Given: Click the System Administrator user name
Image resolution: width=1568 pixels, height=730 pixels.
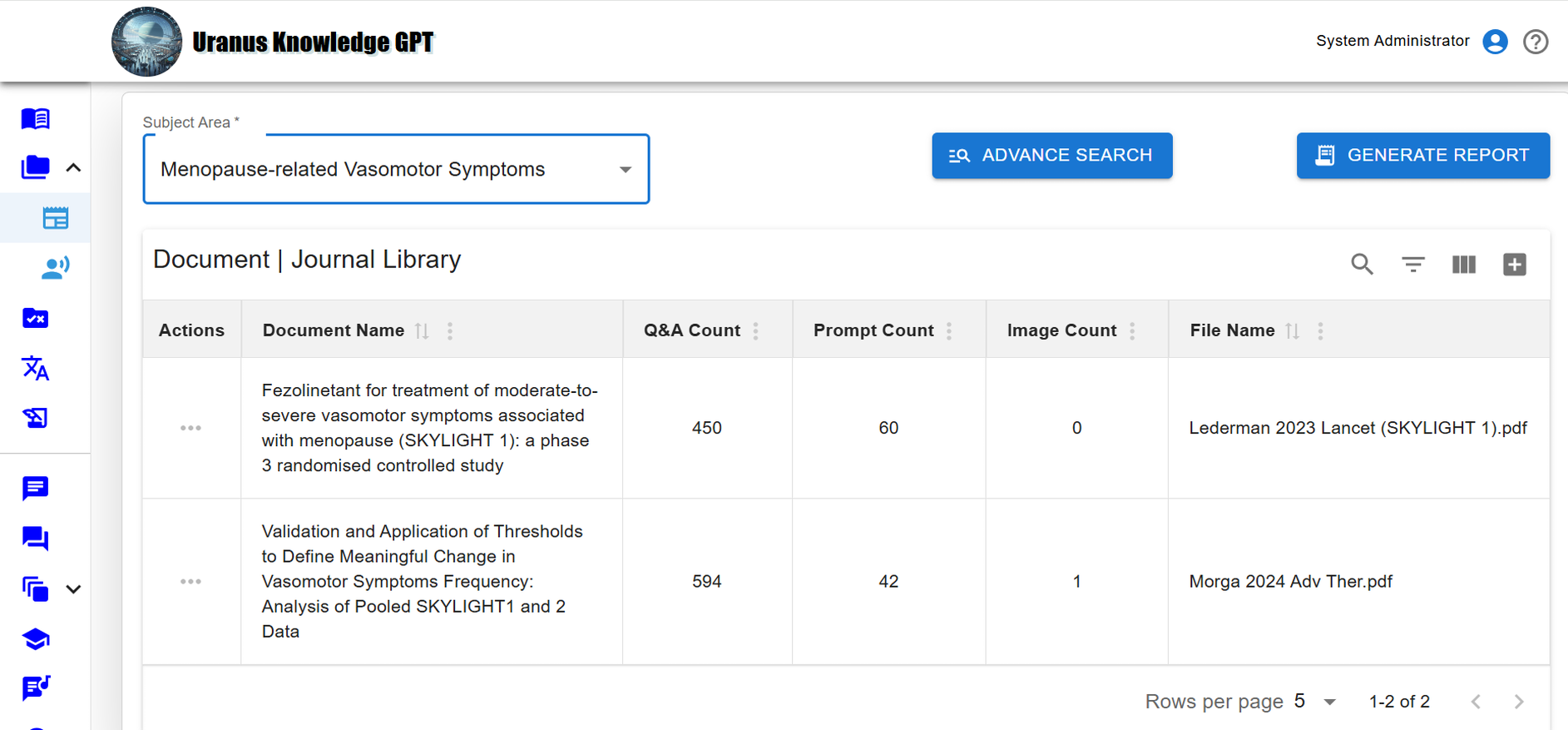Looking at the screenshot, I should (1392, 41).
